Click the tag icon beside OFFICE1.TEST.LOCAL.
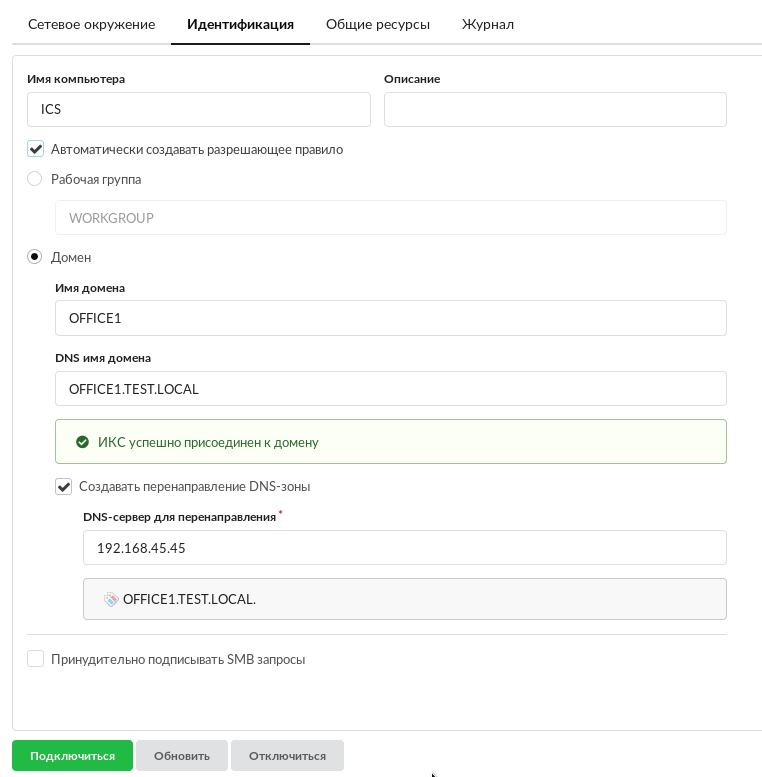Image resolution: width=762 pixels, height=777 pixels. point(111,599)
